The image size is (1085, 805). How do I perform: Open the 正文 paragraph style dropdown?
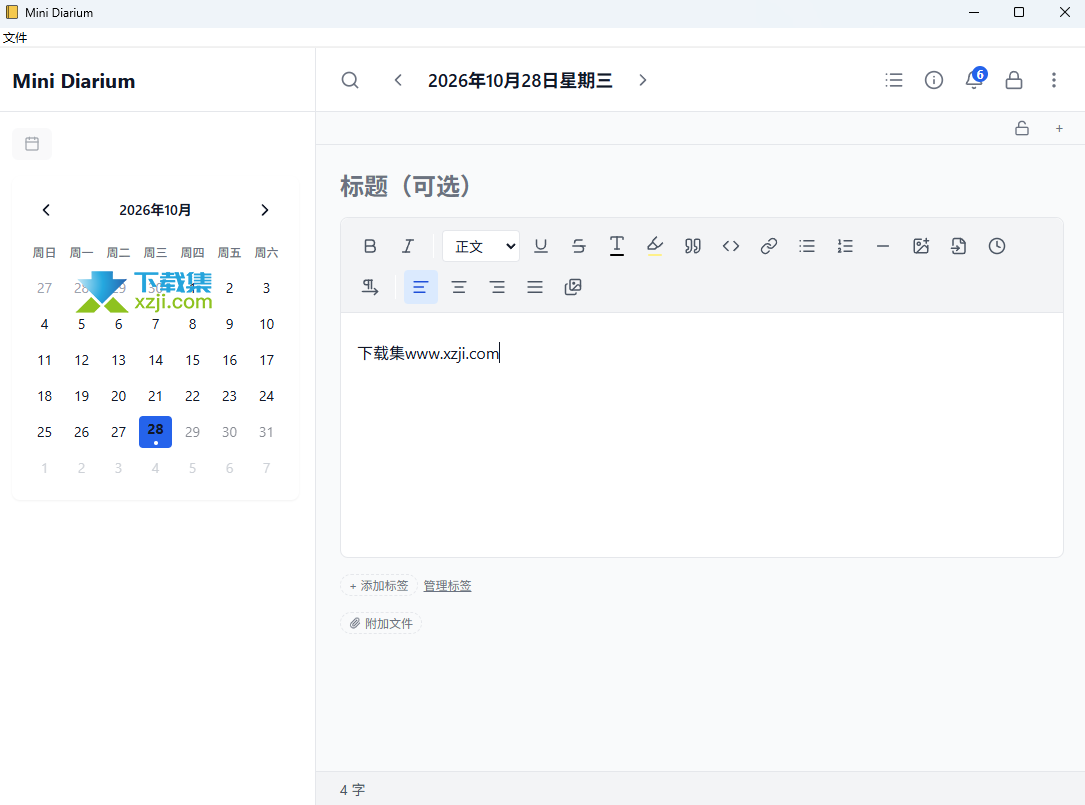point(481,246)
